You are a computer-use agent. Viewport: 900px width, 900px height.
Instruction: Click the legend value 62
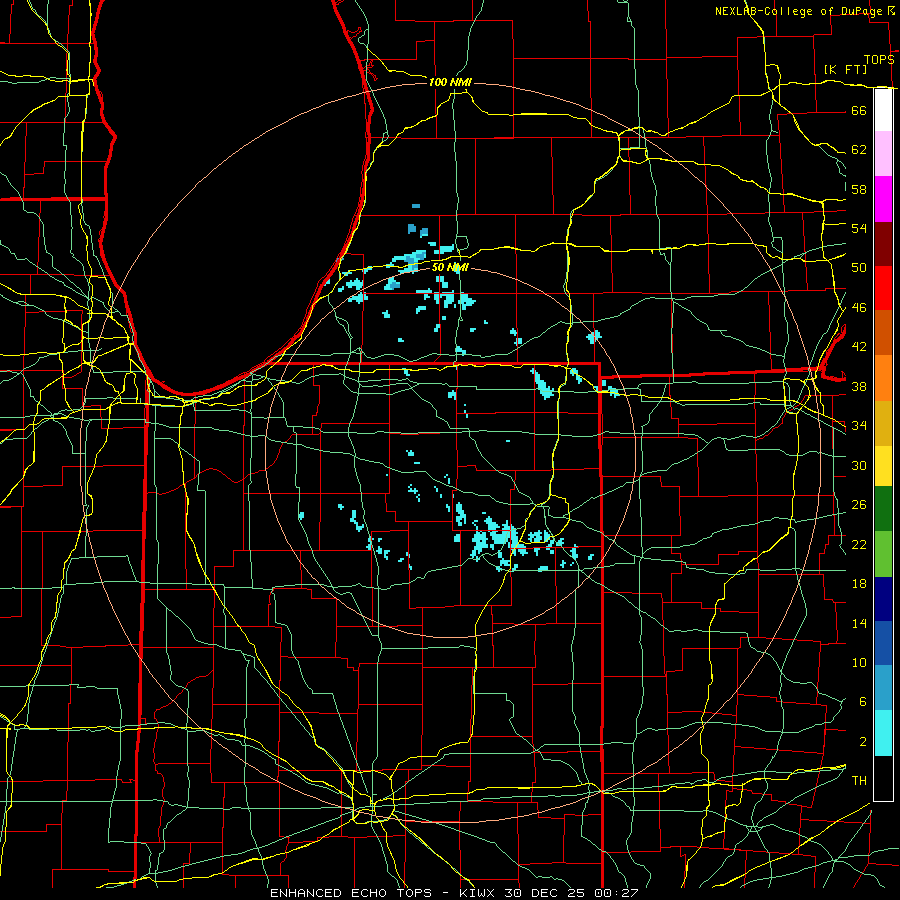tap(859, 150)
